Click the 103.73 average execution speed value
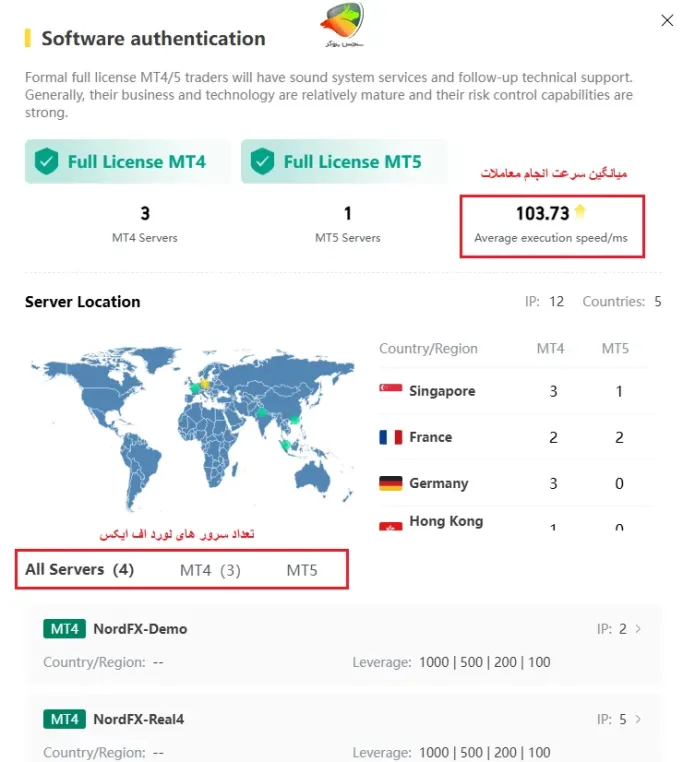The image size is (683, 762). (542, 213)
